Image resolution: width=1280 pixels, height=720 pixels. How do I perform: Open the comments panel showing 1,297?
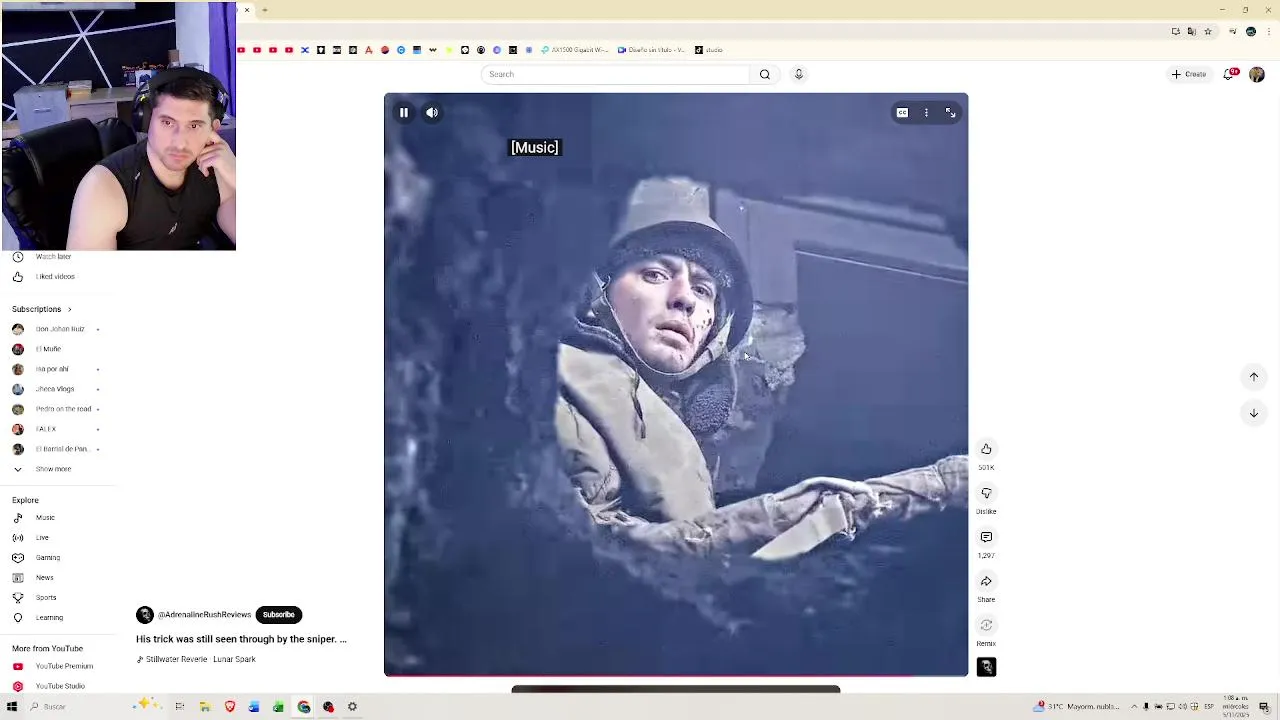986,537
